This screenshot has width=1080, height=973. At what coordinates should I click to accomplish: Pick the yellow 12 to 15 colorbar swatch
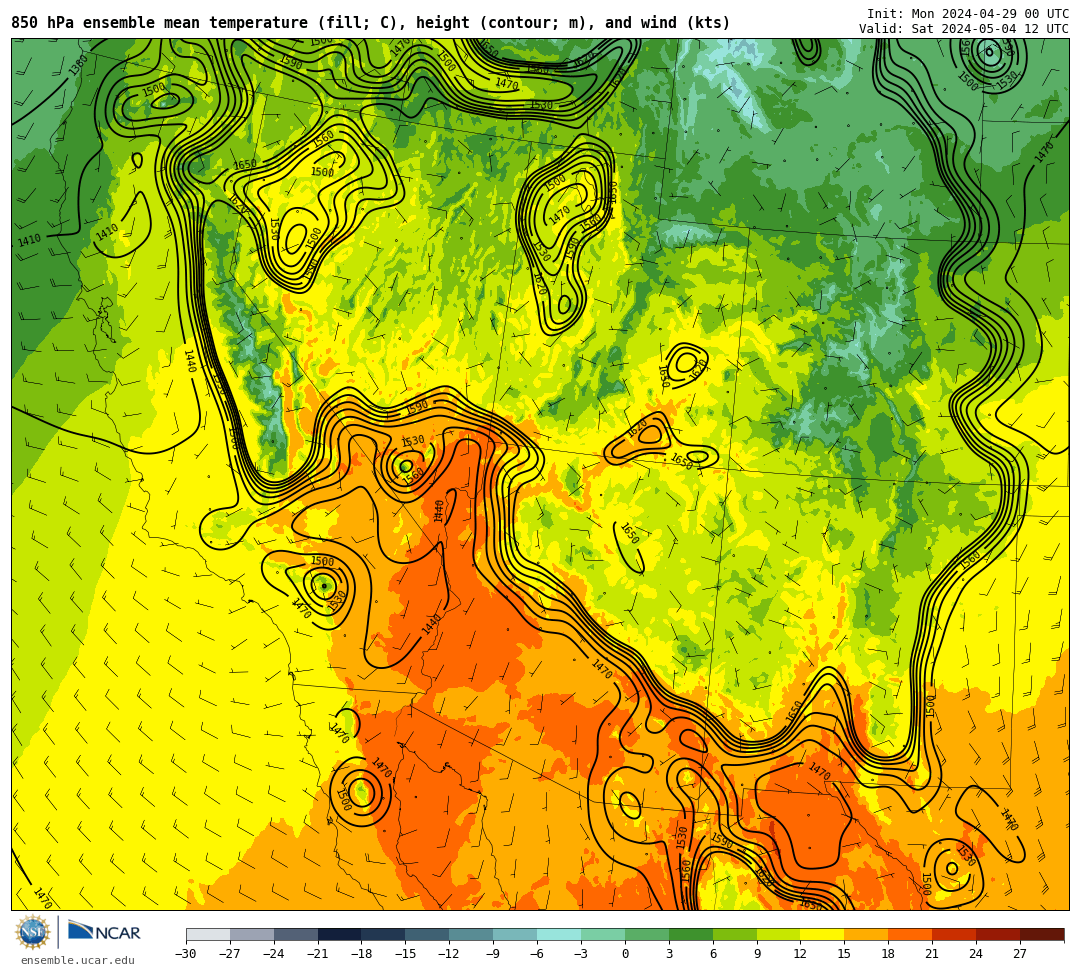point(822,934)
